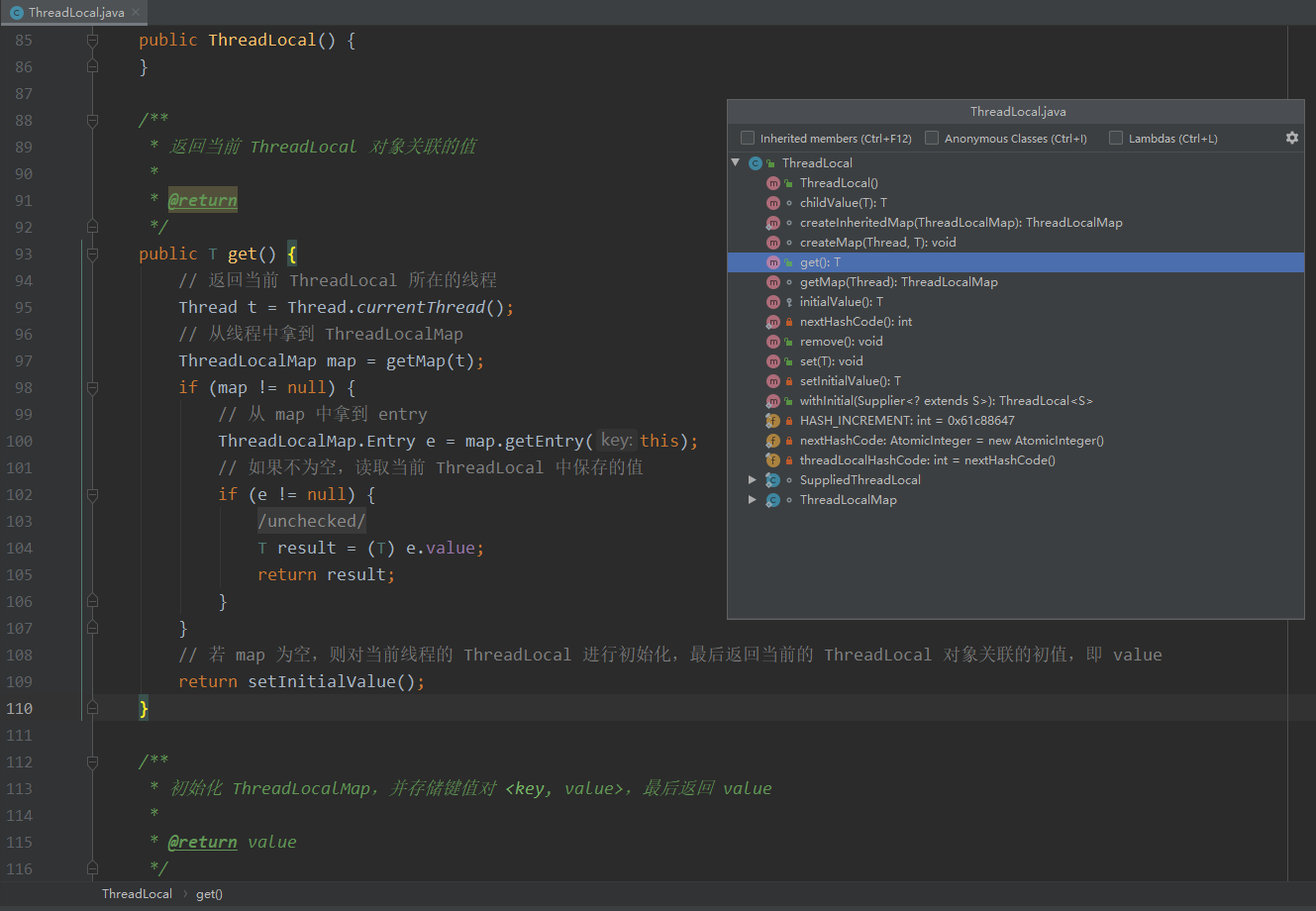Fold Javadoc comment at line 88
Viewport: 1316px width, 911px height.
tap(92, 120)
